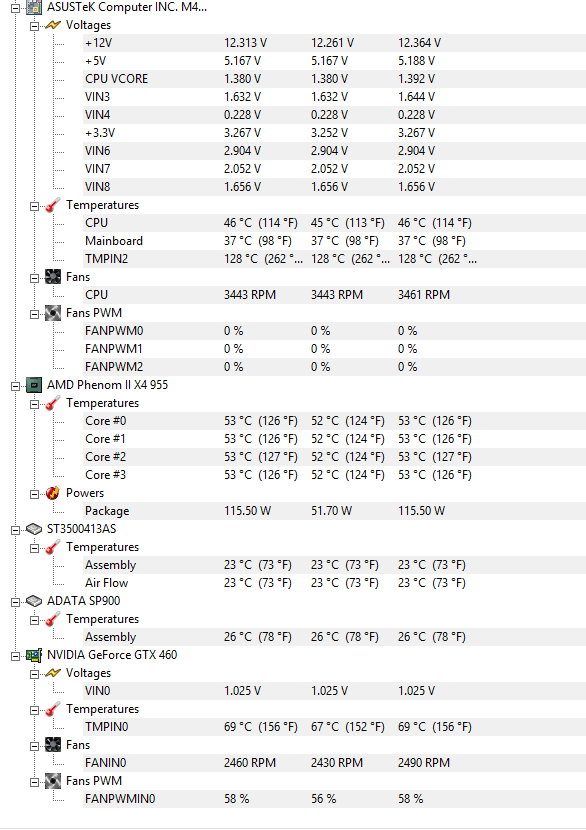
Task: Select the Air Flow temperature row
Action: [x=335, y=583]
